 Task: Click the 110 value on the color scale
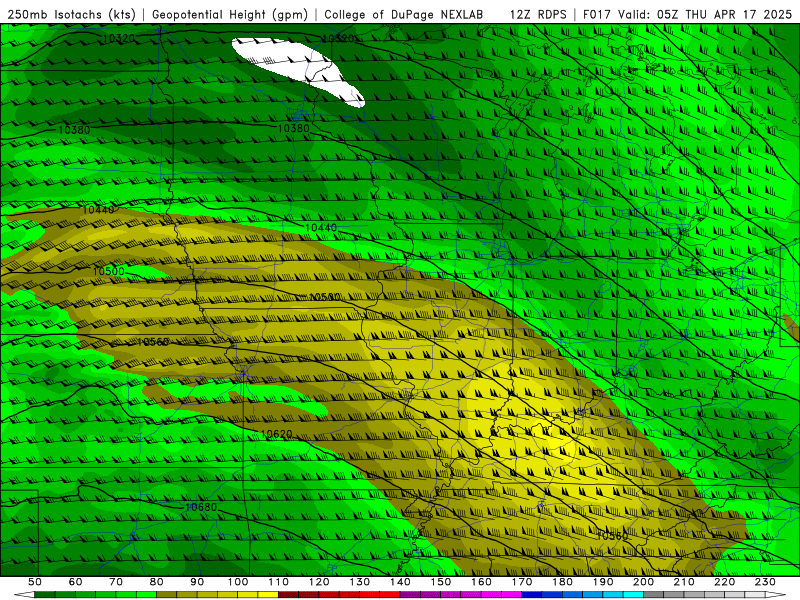pyautogui.click(x=279, y=582)
